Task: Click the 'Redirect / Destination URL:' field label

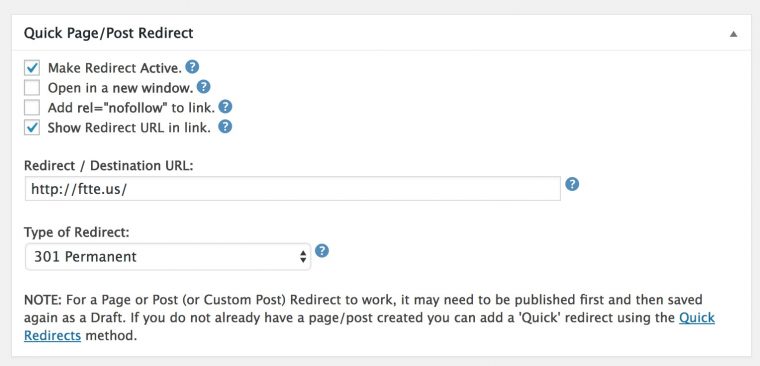Action: tap(109, 165)
